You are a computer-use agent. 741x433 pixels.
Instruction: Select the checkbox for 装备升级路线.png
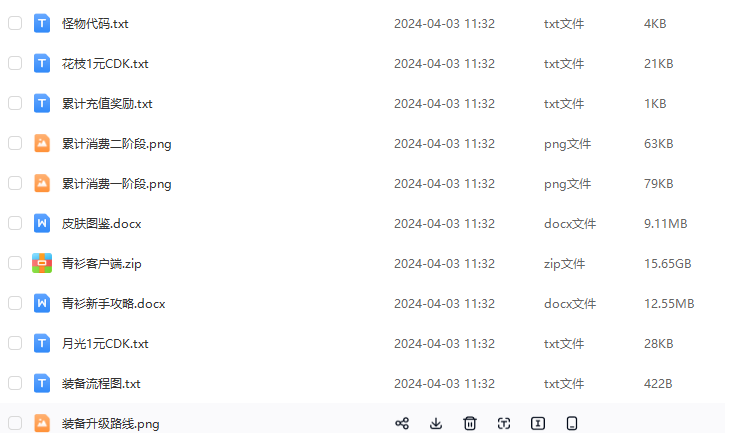[x=15, y=423]
